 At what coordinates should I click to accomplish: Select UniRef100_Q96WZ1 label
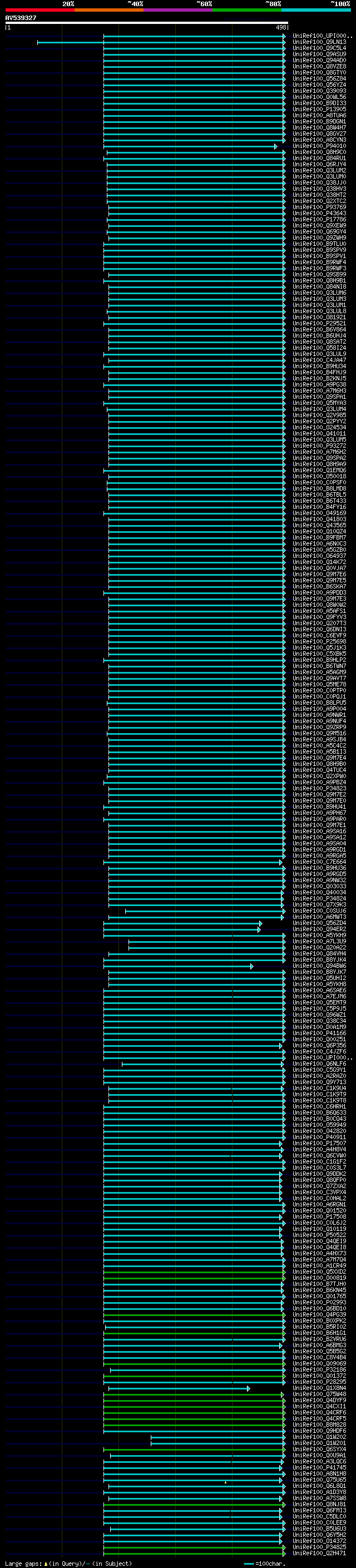click(x=319, y=1015)
